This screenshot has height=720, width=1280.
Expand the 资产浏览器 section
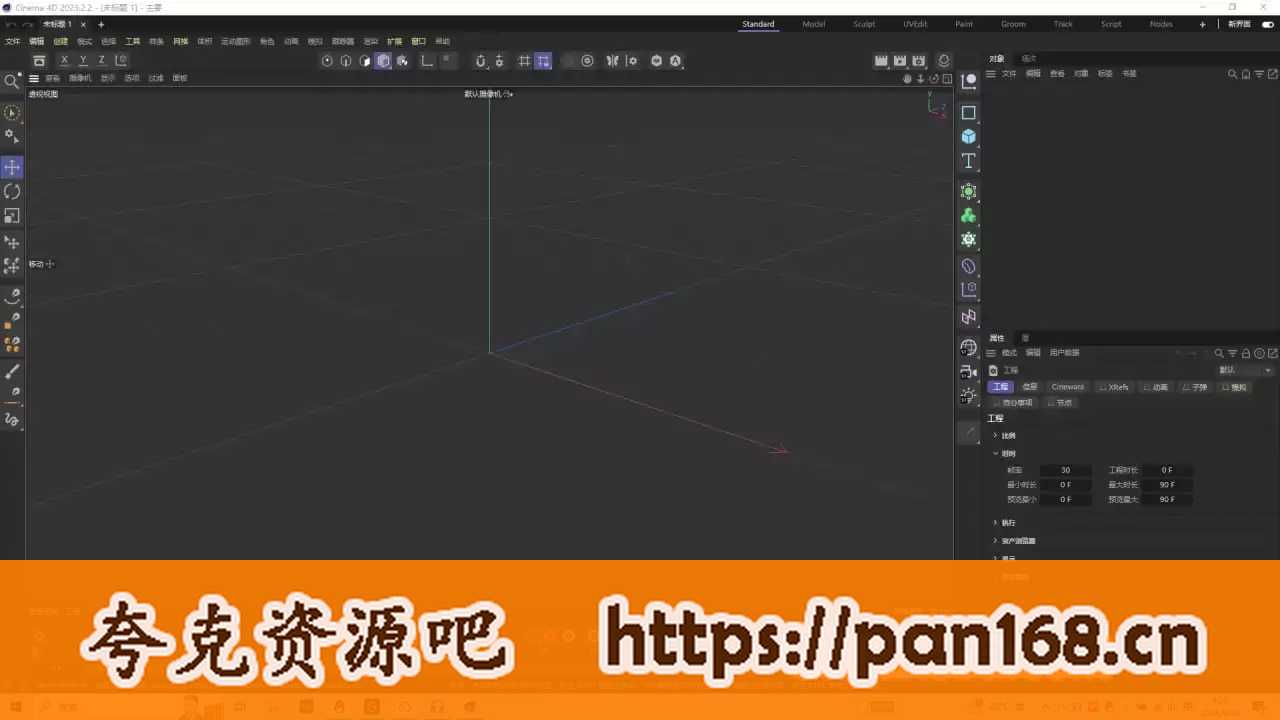tap(1014, 541)
